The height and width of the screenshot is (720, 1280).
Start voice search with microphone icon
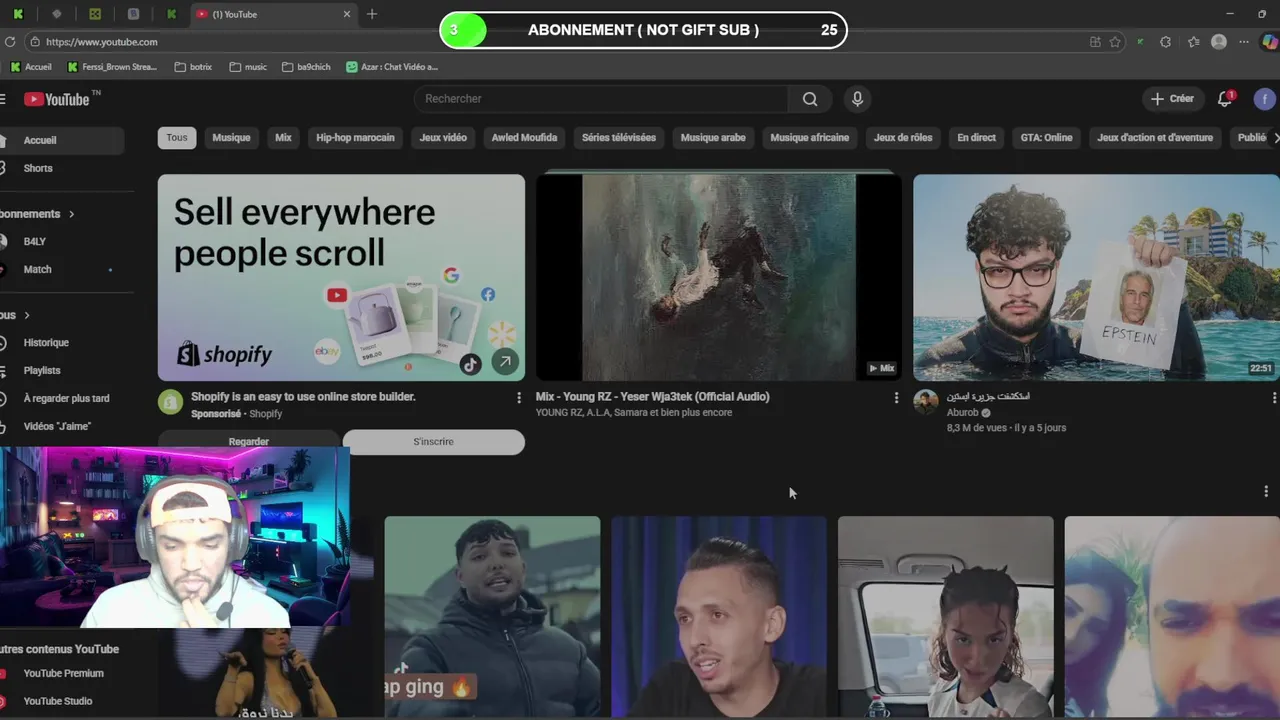857,99
